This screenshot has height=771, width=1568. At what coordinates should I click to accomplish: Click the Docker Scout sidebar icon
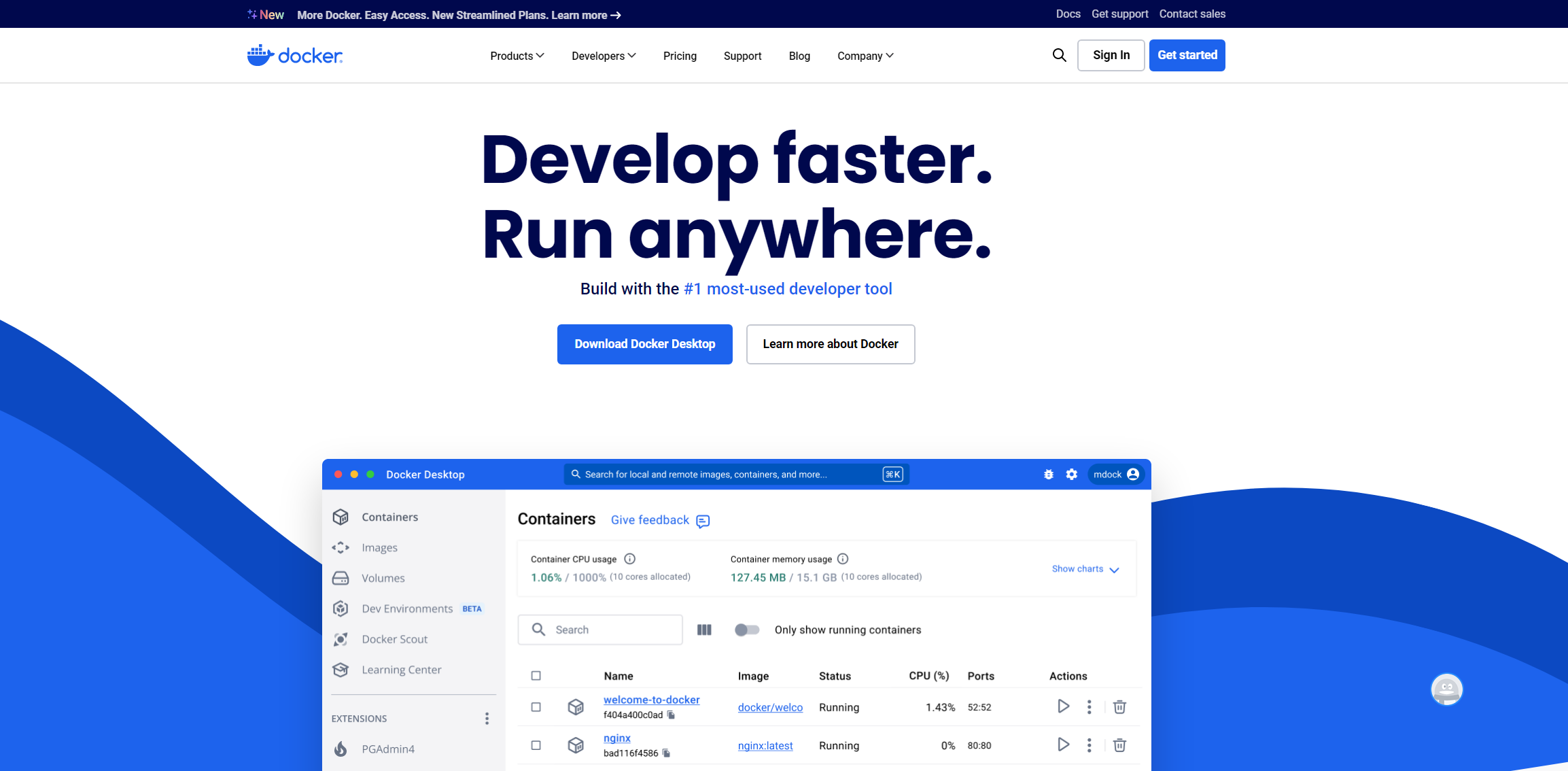pos(341,639)
